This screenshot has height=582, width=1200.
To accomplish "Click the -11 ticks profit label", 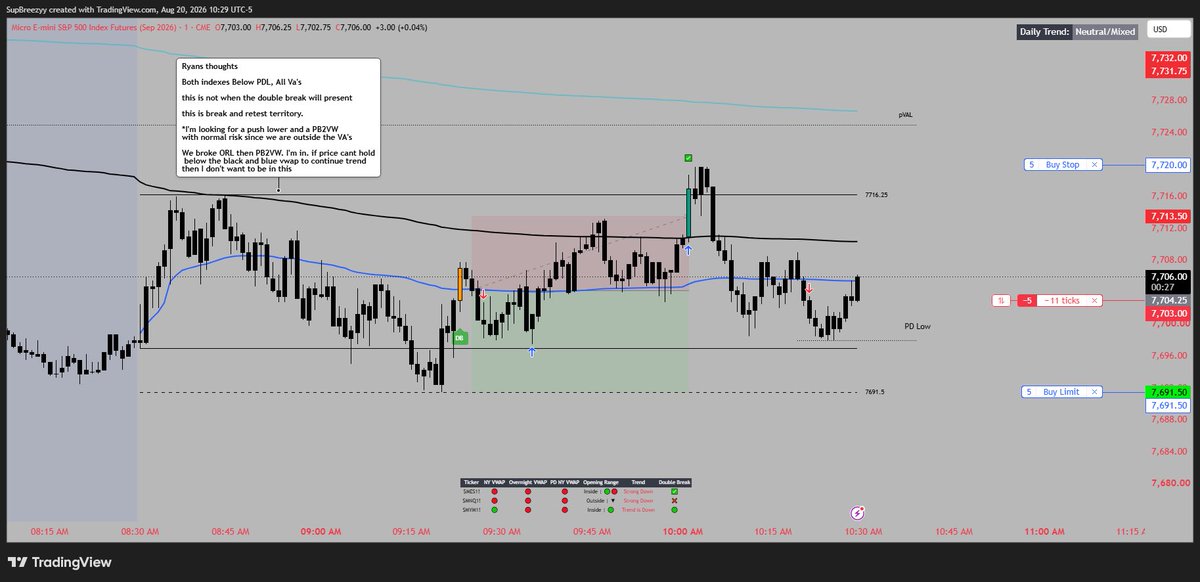I will click(1062, 300).
